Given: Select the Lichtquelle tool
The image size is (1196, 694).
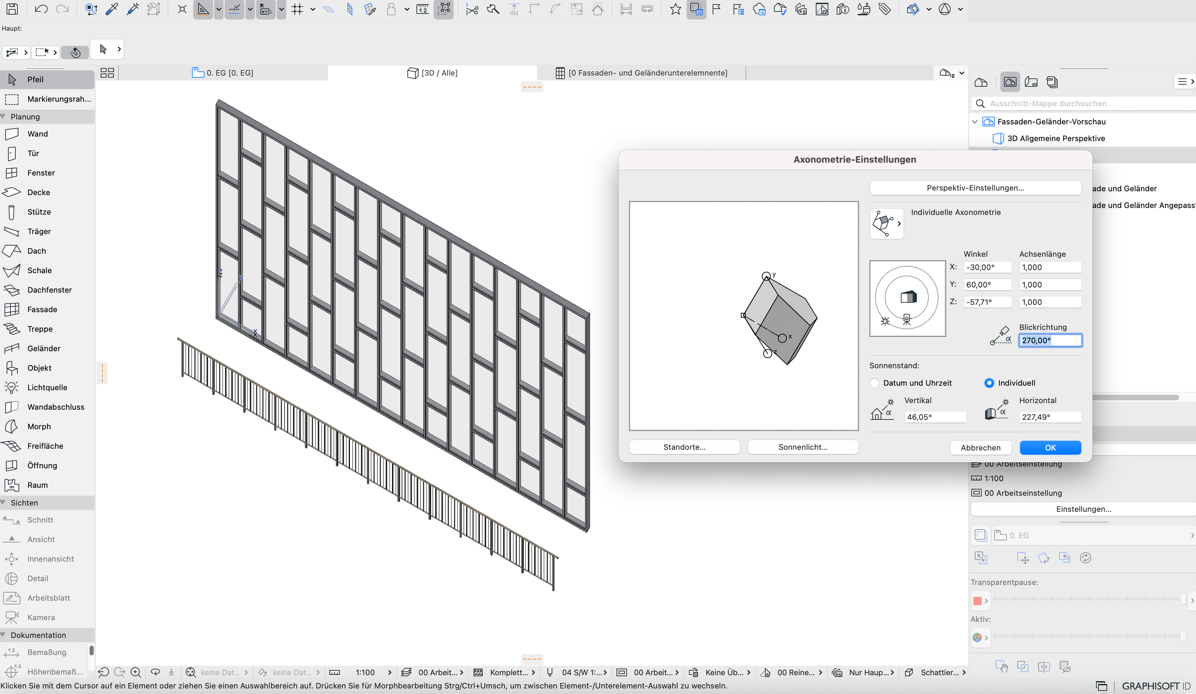Looking at the screenshot, I should tap(47, 387).
